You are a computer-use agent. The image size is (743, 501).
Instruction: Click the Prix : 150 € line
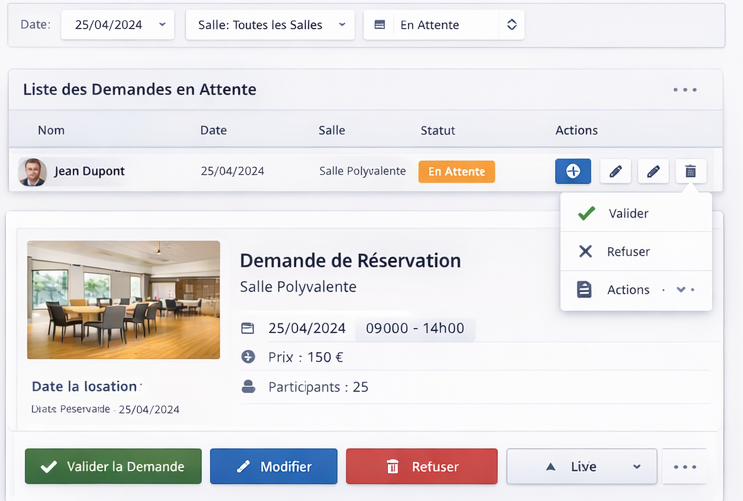[306, 357]
